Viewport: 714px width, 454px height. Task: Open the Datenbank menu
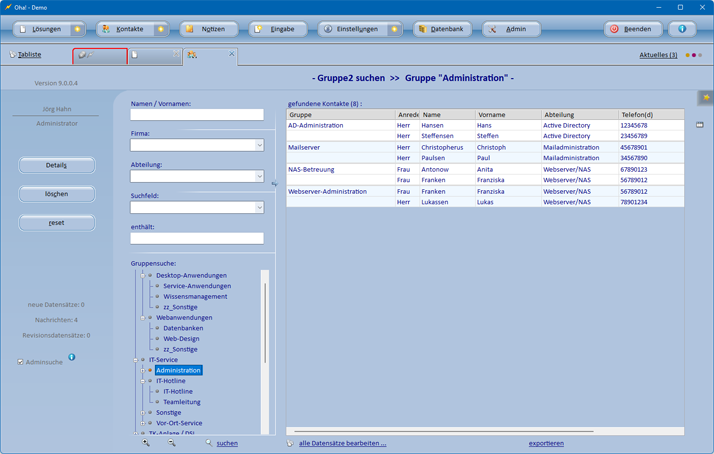441,29
